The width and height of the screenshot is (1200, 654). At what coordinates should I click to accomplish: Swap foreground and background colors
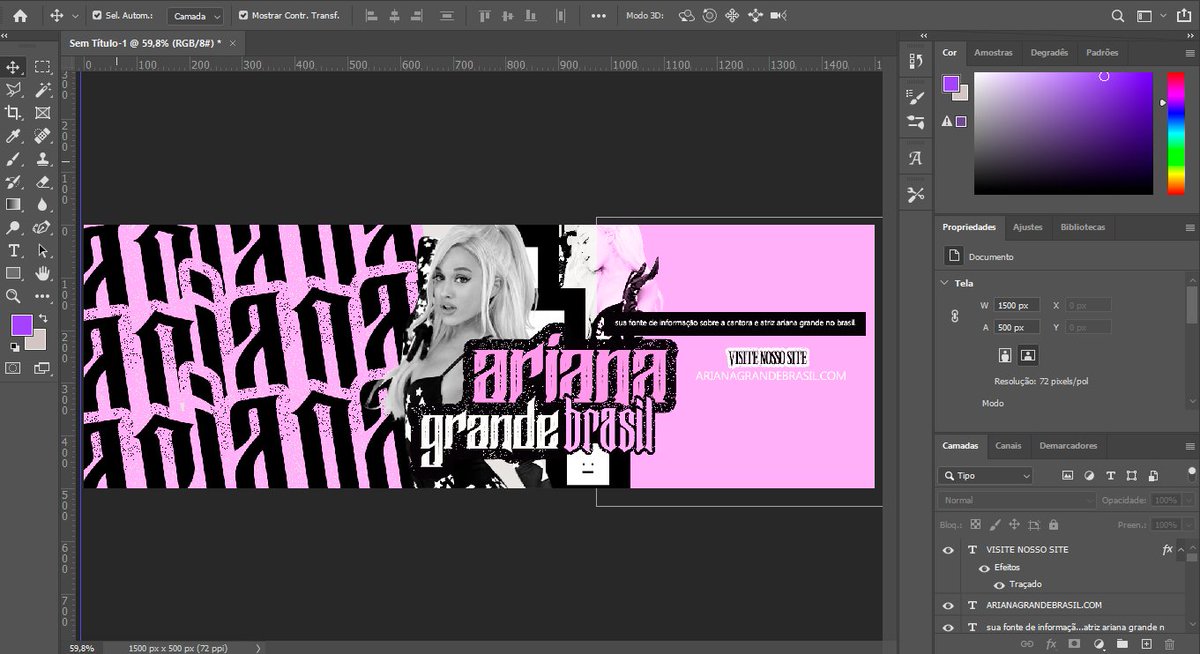pos(43,319)
